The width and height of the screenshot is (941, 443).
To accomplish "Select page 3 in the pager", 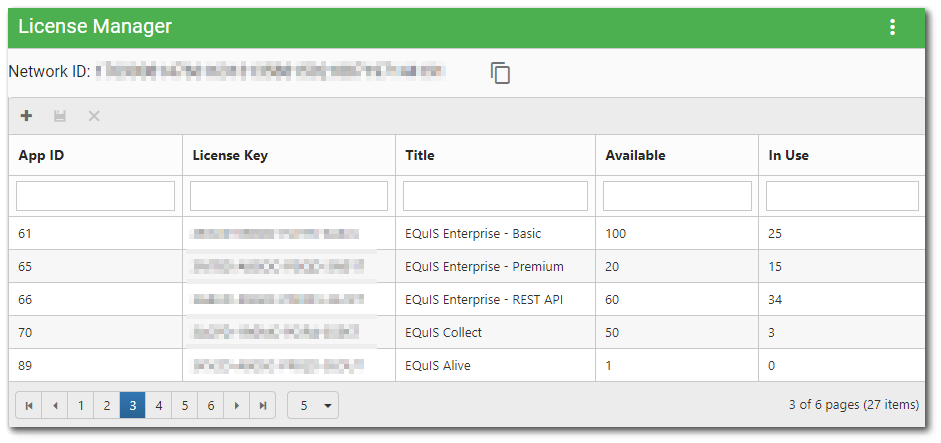I will pyautogui.click(x=133, y=406).
